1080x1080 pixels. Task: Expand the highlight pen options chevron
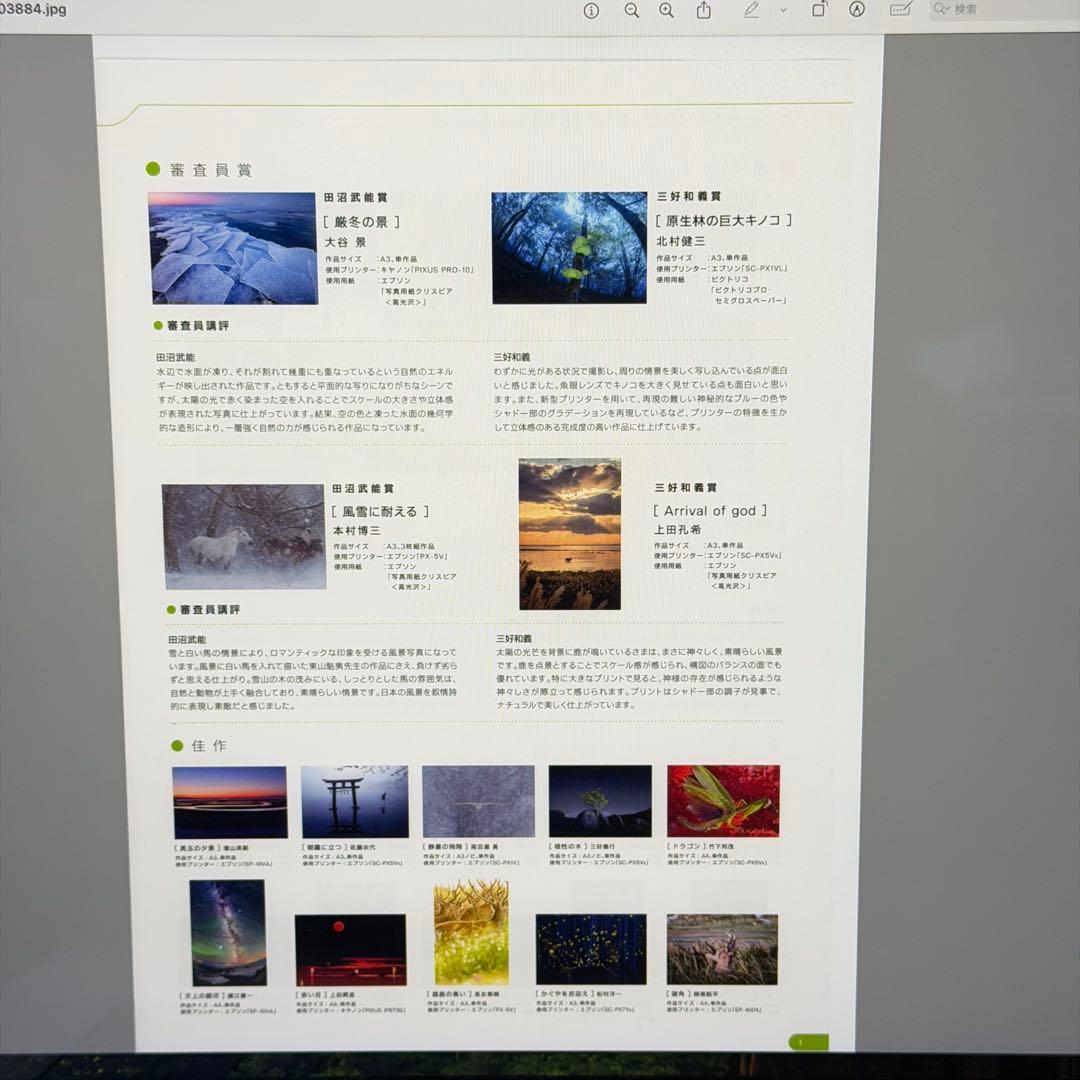click(x=783, y=10)
